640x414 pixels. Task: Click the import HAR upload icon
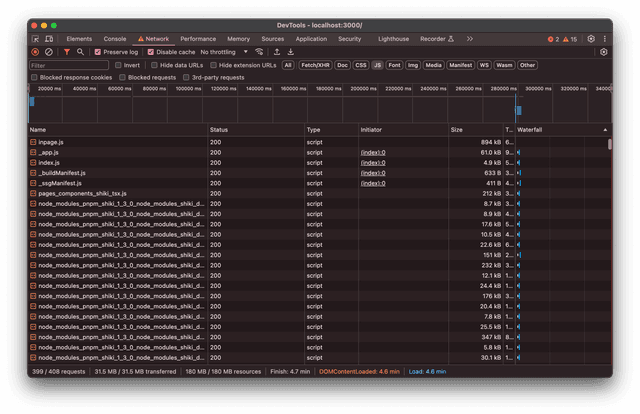pos(276,51)
